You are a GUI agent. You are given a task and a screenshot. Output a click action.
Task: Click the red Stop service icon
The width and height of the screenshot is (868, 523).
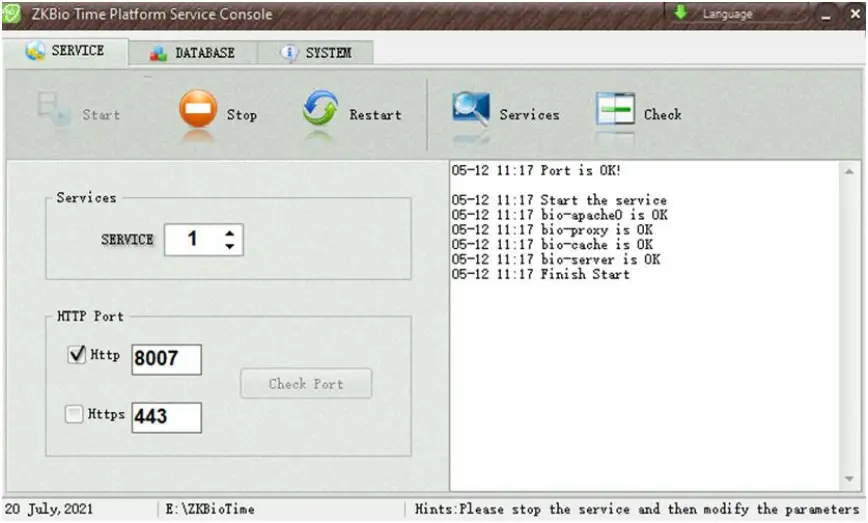(198, 108)
